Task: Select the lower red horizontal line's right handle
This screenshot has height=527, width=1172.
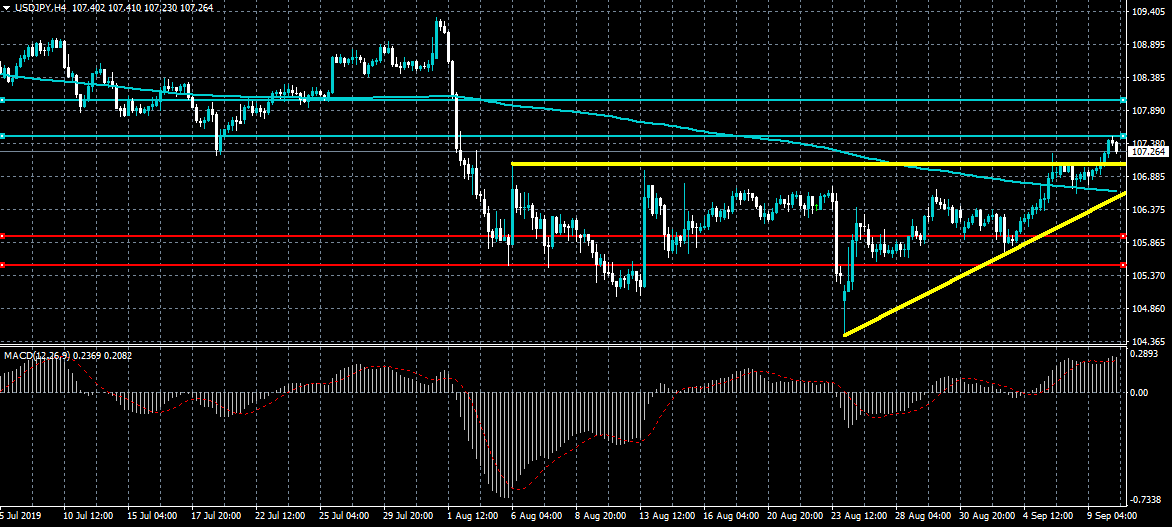Action: click(1123, 265)
